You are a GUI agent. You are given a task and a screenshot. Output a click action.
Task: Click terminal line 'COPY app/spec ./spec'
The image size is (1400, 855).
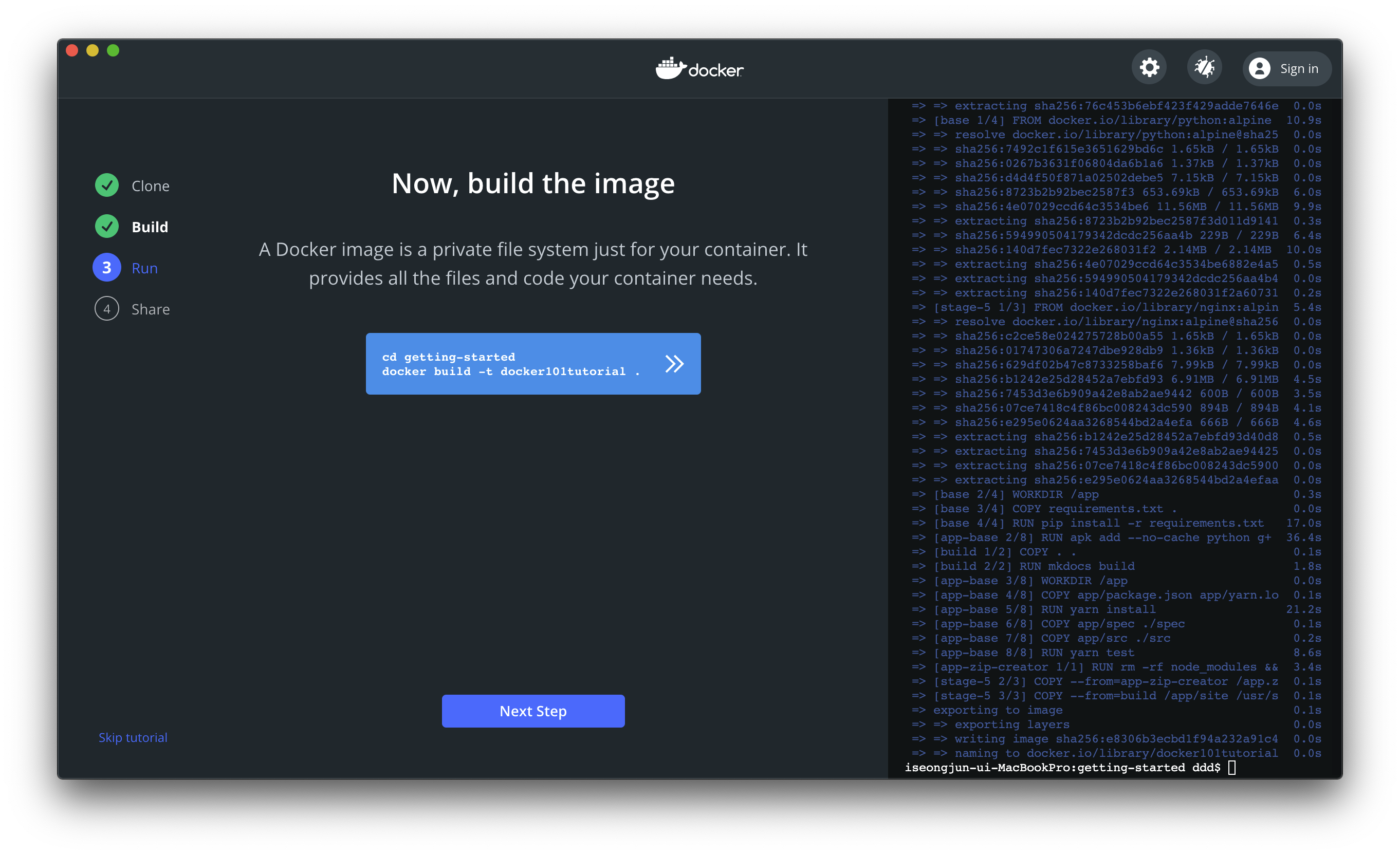coord(1116,624)
